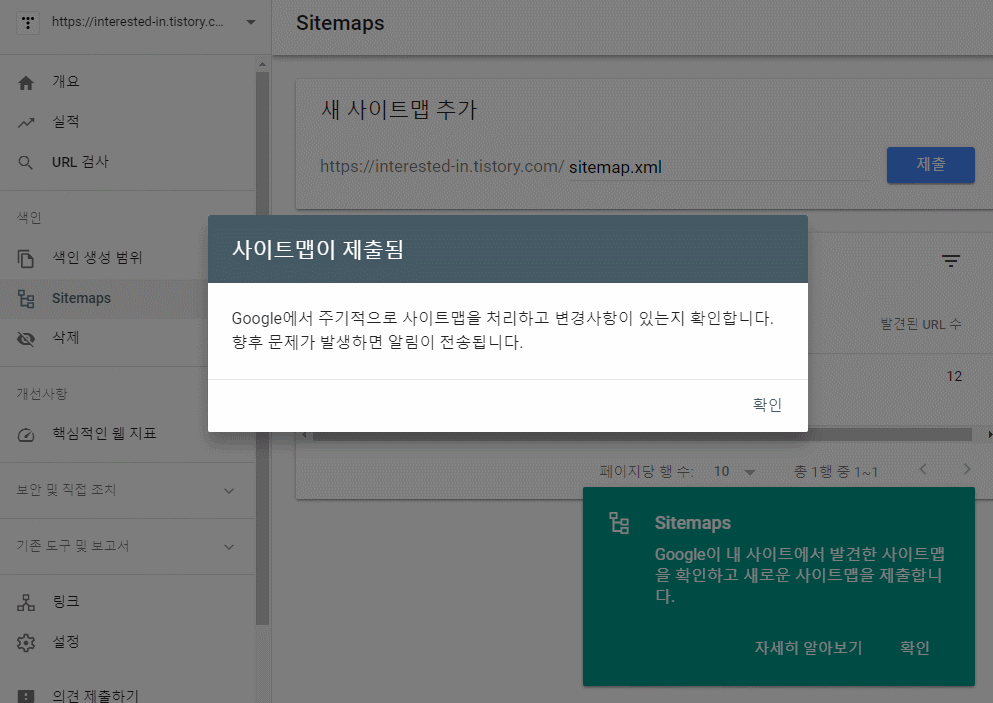Screen dimensions: 993x703
Task: Go to next page of sitemap table
Action: pyautogui.click(x=966, y=469)
